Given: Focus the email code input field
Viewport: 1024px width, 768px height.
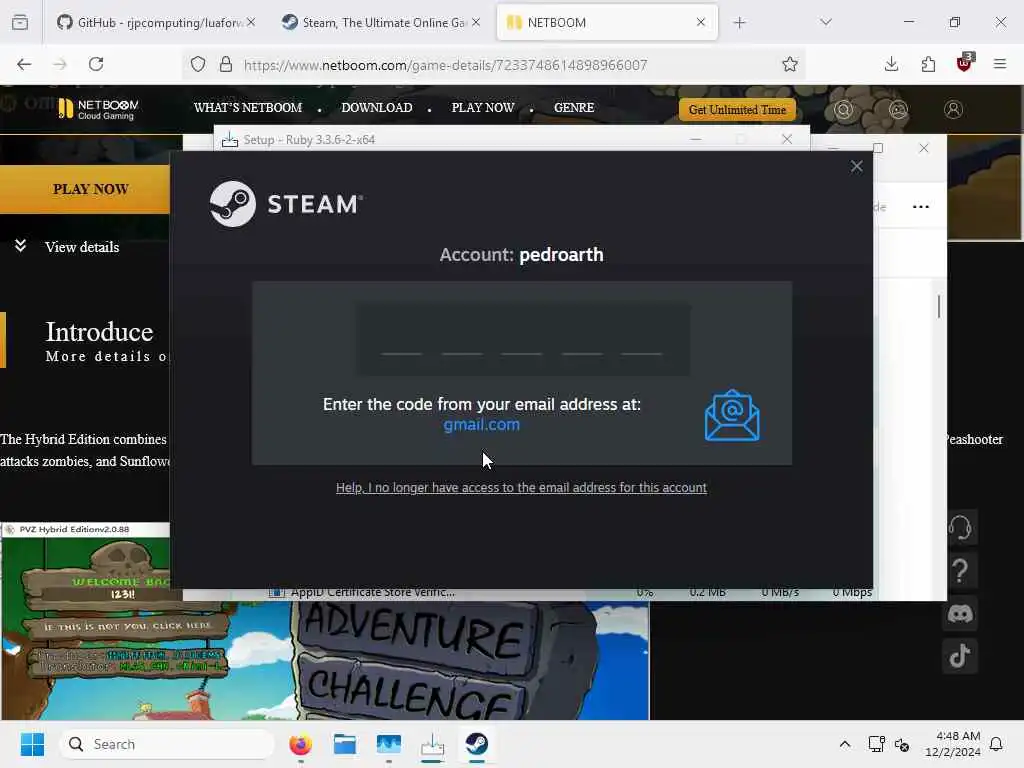Looking at the screenshot, I should (x=522, y=340).
